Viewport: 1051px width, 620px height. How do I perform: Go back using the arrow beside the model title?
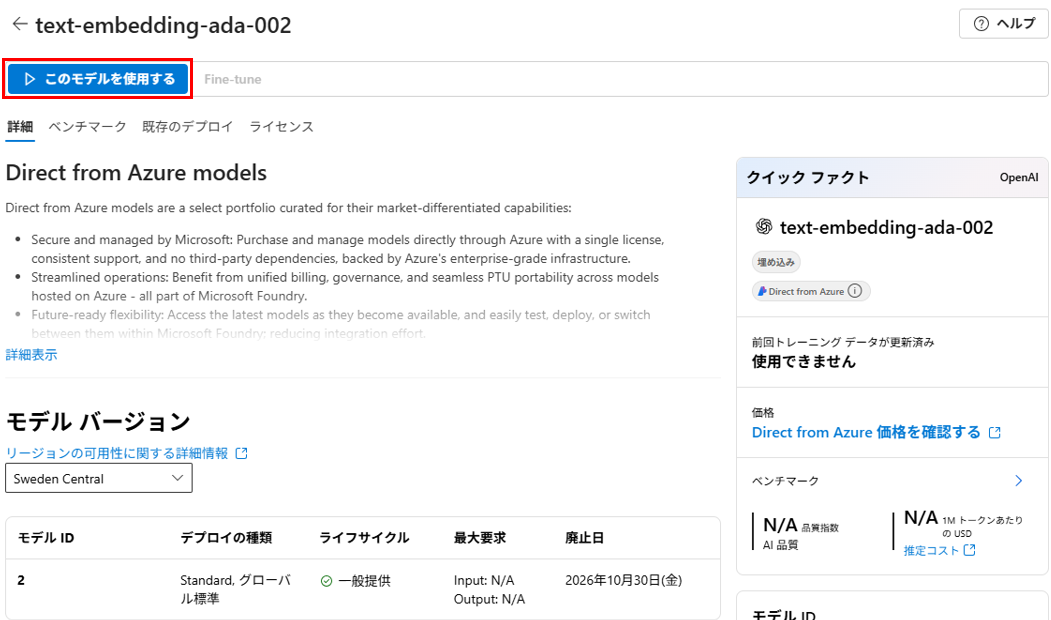(x=19, y=24)
